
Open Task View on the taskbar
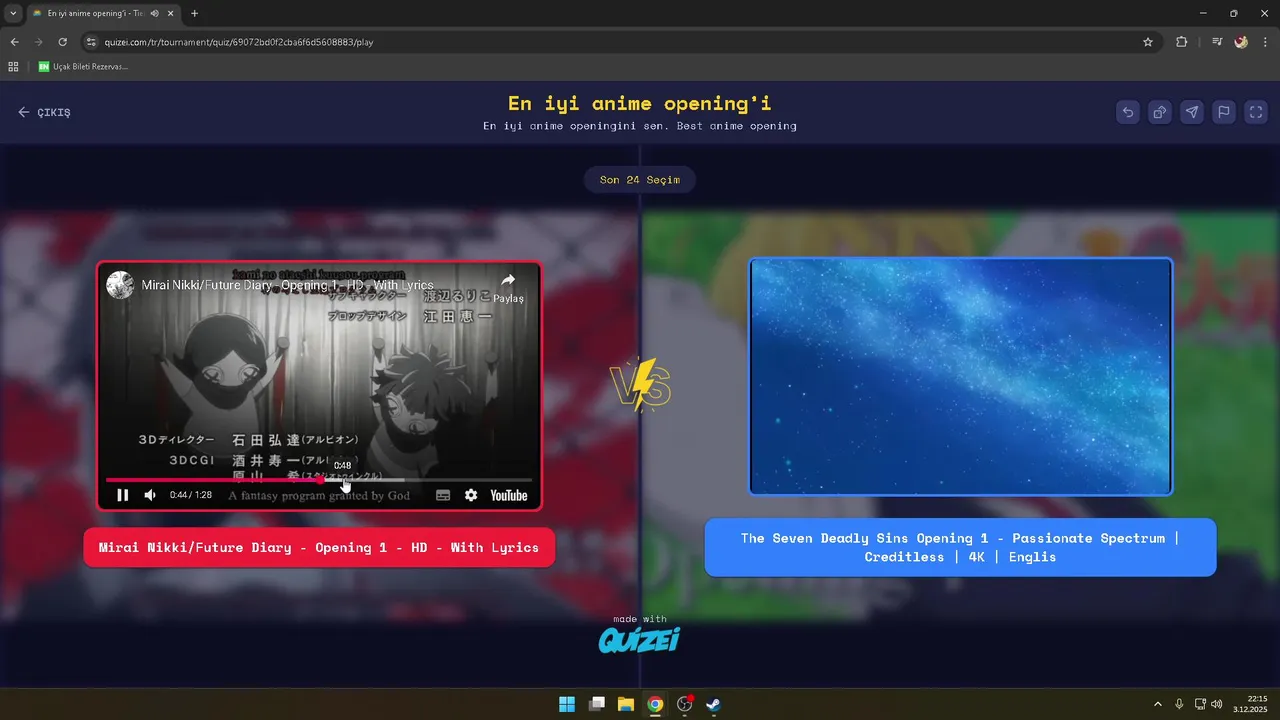click(x=597, y=704)
